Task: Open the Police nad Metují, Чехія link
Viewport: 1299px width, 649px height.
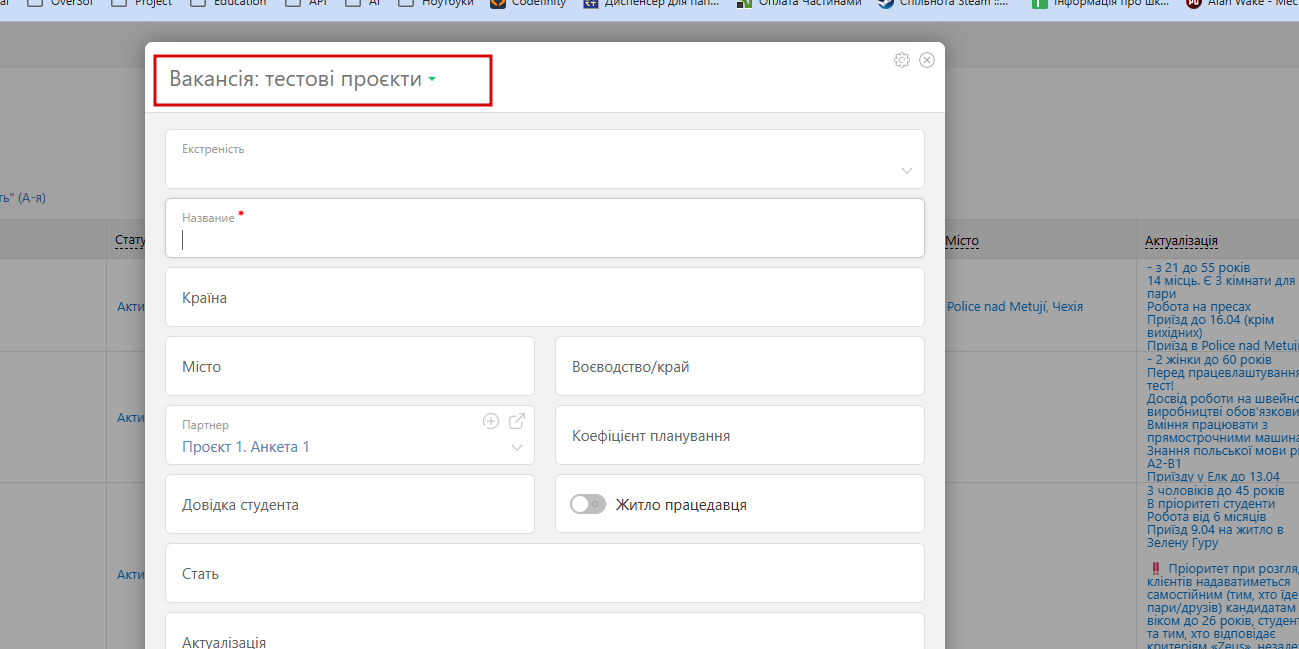Action: click(1015, 307)
